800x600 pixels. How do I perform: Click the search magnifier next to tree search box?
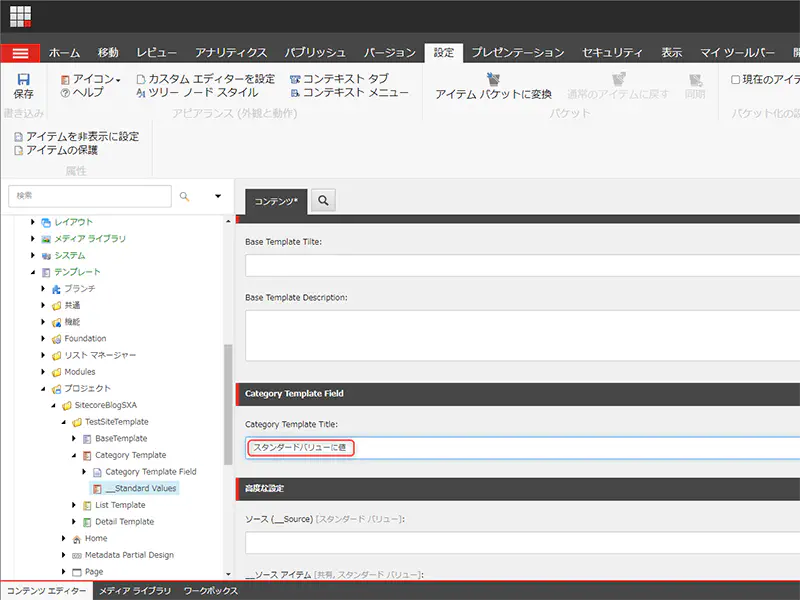(x=184, y=196)
